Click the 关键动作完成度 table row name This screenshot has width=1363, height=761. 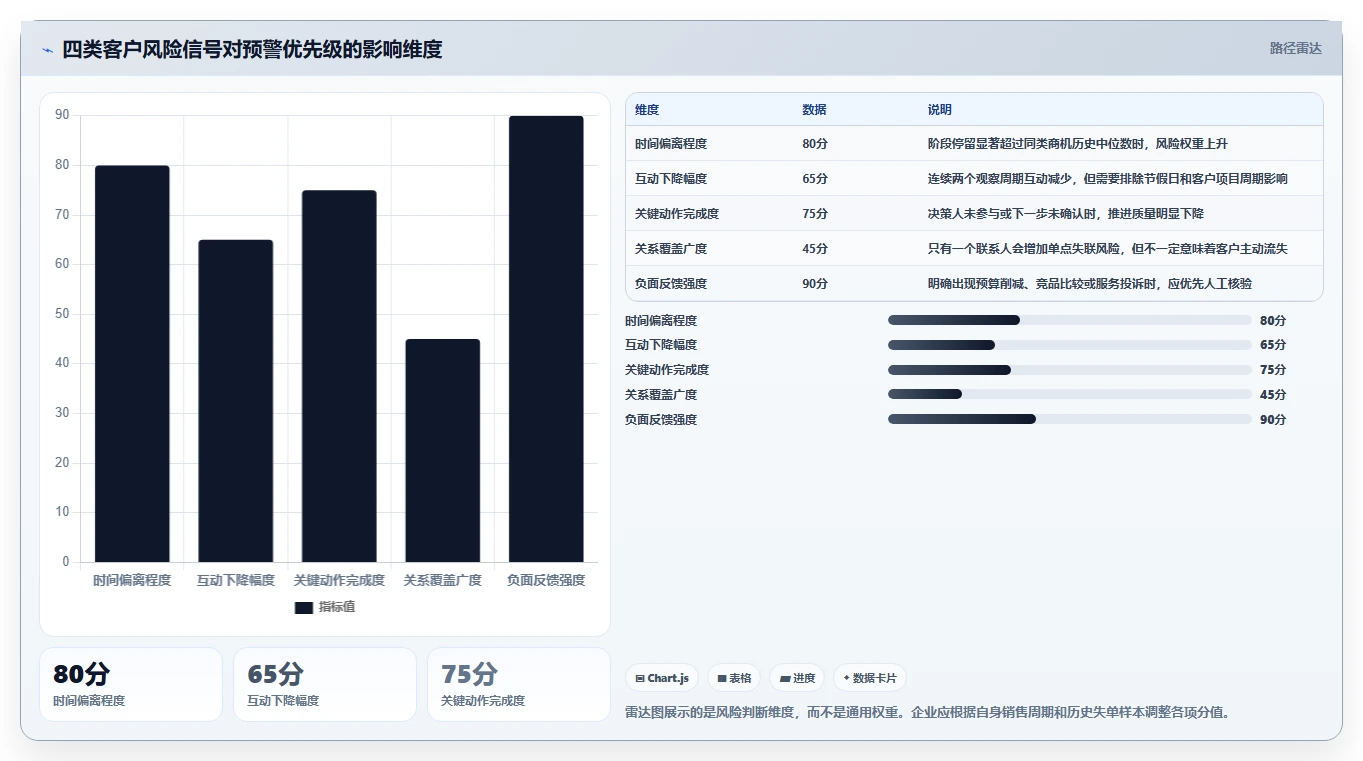(x=677, y=214)
